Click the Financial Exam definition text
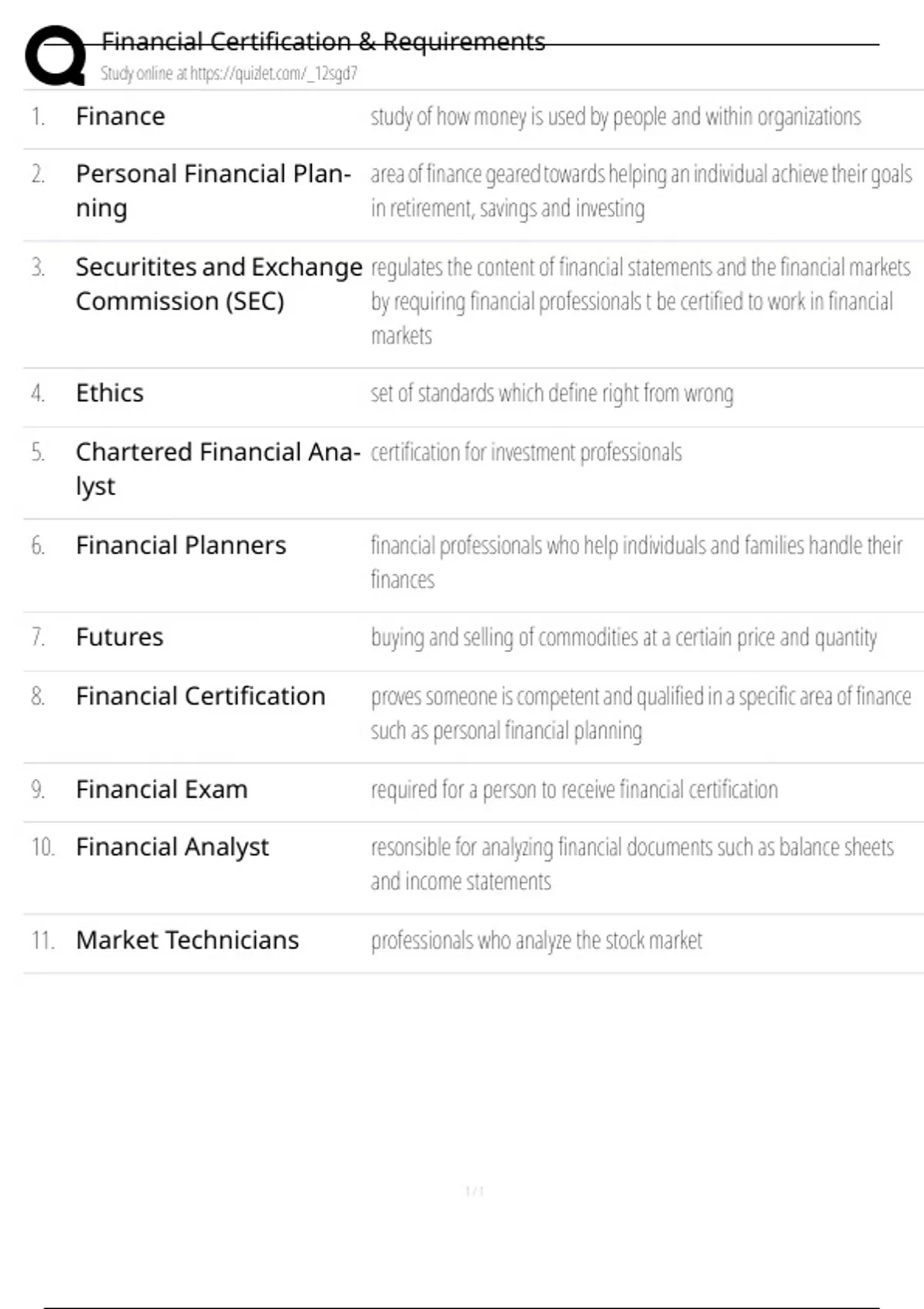 tap(574, 789)
